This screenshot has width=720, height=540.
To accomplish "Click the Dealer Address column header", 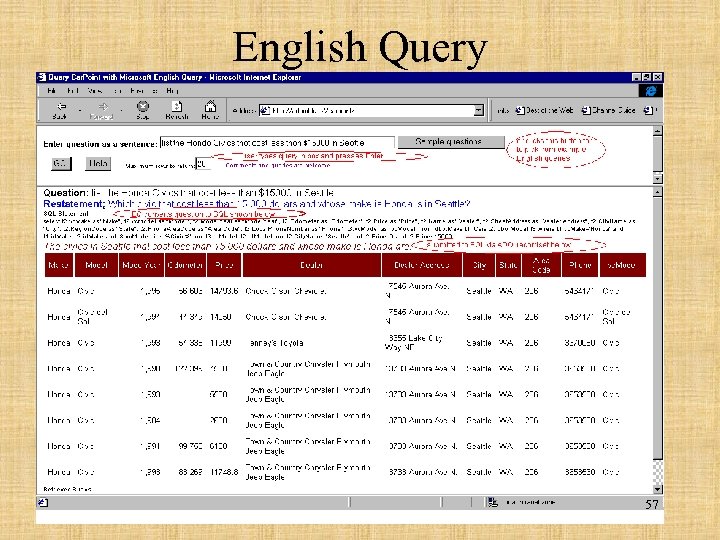I will 422,265.
